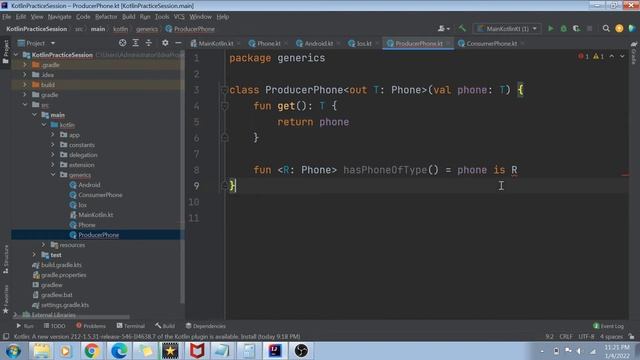Build project with hammer icon

(462, 29)
